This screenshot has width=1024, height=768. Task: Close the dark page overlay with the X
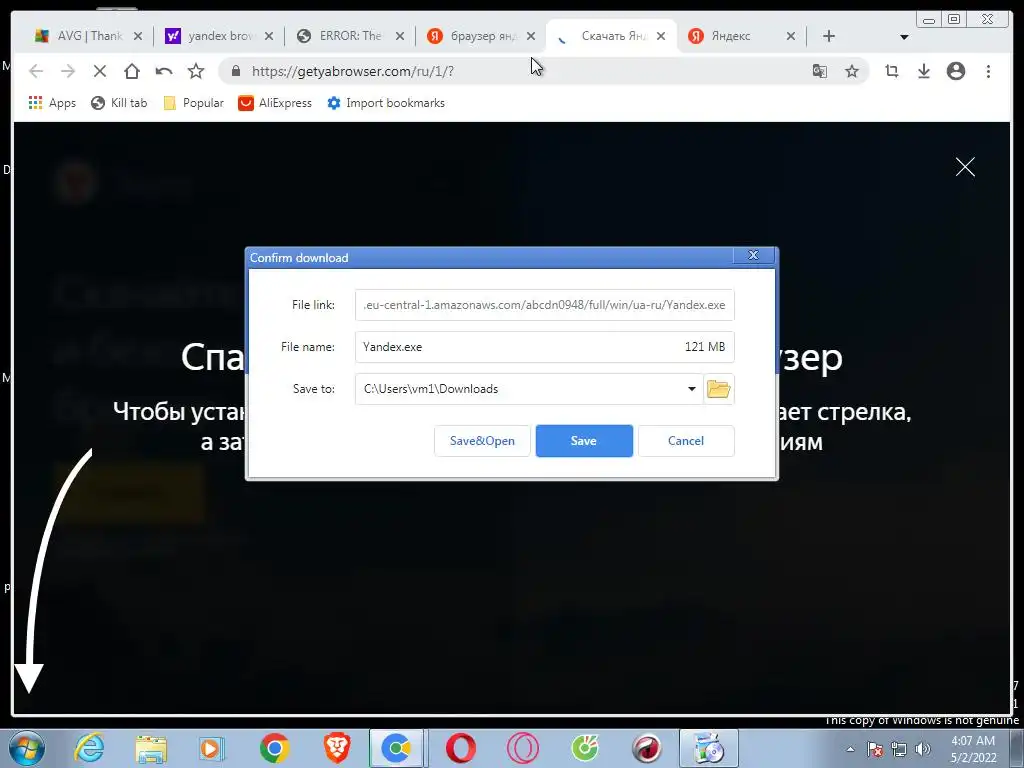(965, 167)
